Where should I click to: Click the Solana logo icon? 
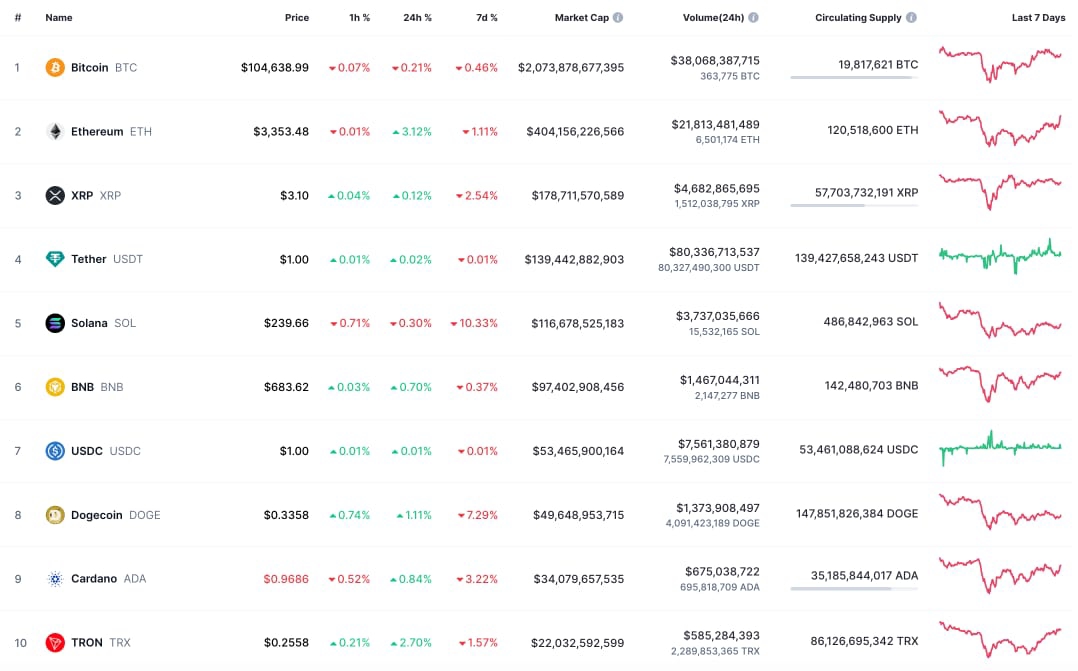click(x=55, y=323)
